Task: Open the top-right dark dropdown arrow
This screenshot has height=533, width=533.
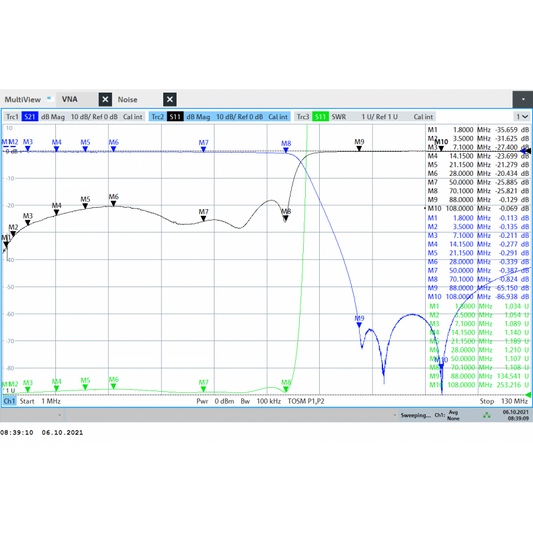Action: coord(523,100)
